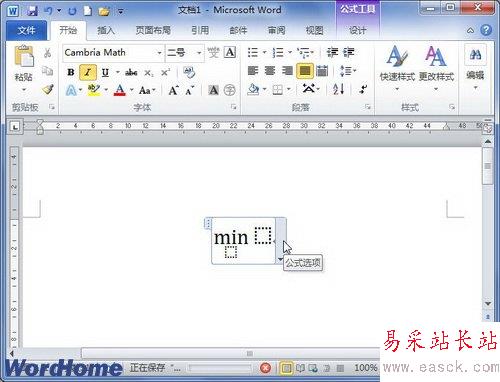
Task: Click the phonetic guide icon
Action: [x=213, y=52]
